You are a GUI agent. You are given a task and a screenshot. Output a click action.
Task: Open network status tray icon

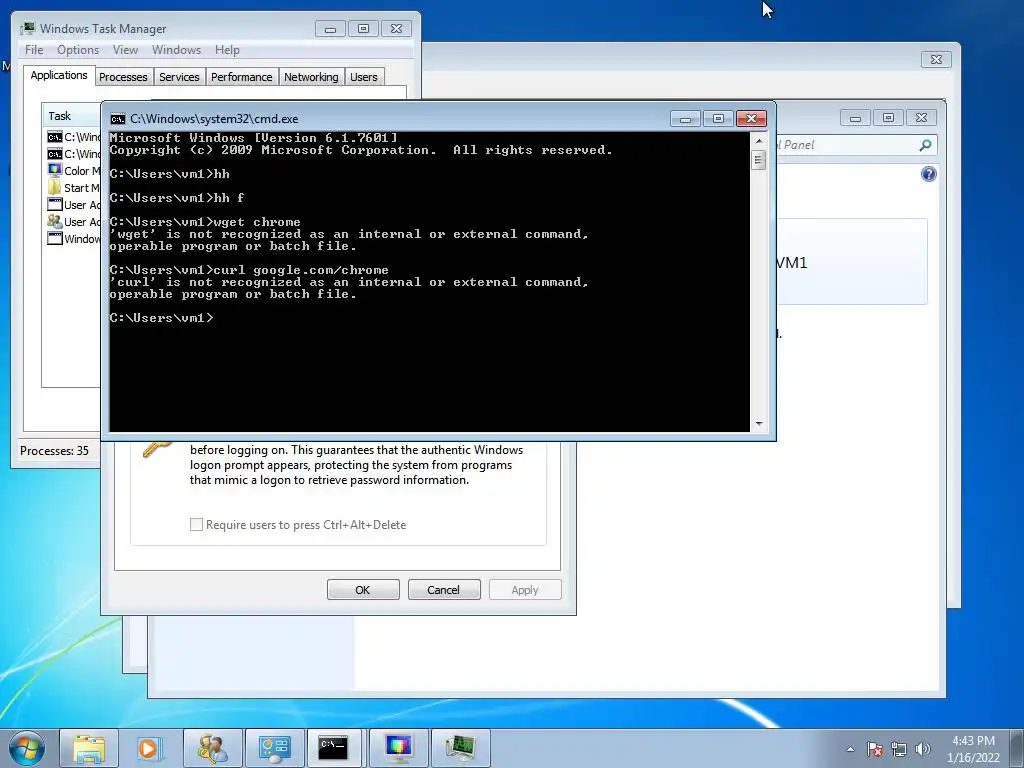coord(899,749)
